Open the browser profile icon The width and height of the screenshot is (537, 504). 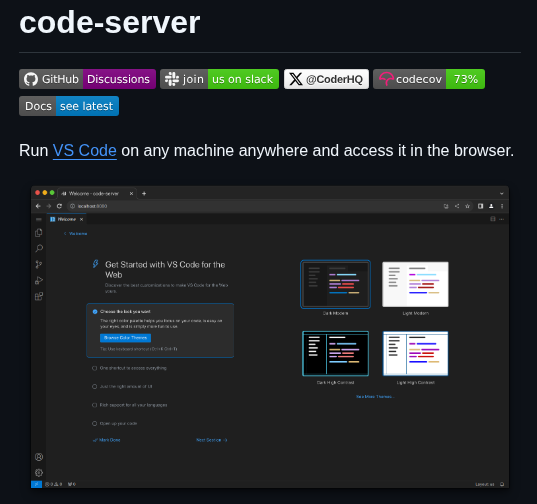tap(491, 206)
